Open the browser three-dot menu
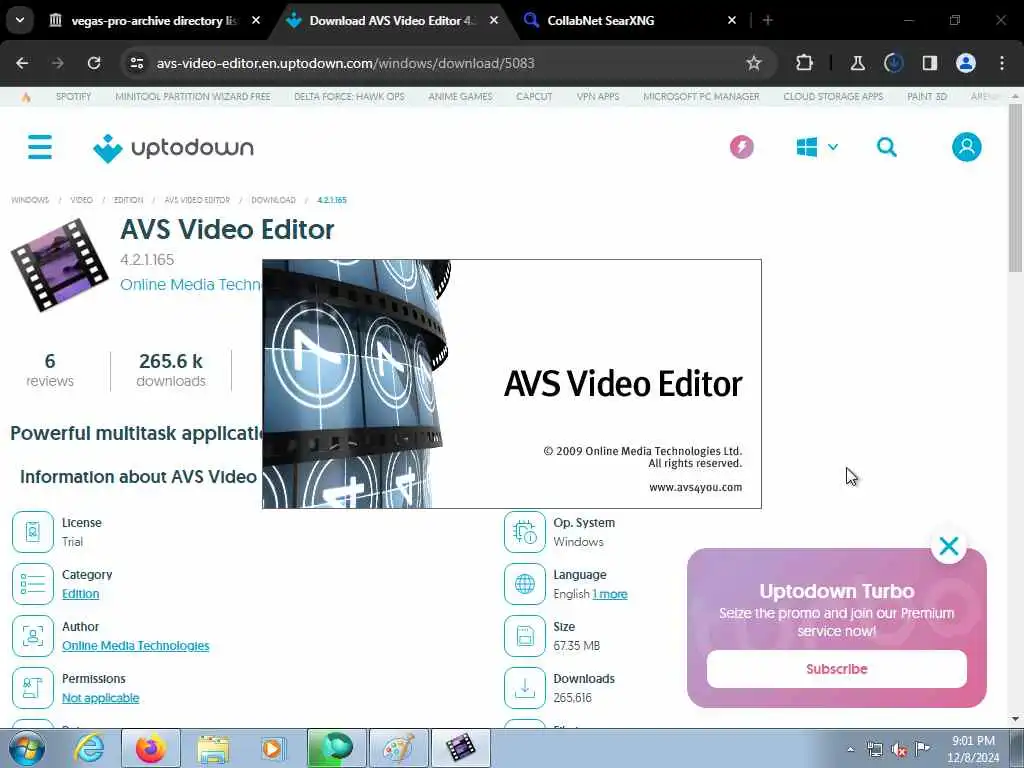The height and width of the screenshot is (768, 1024). 1002,63
